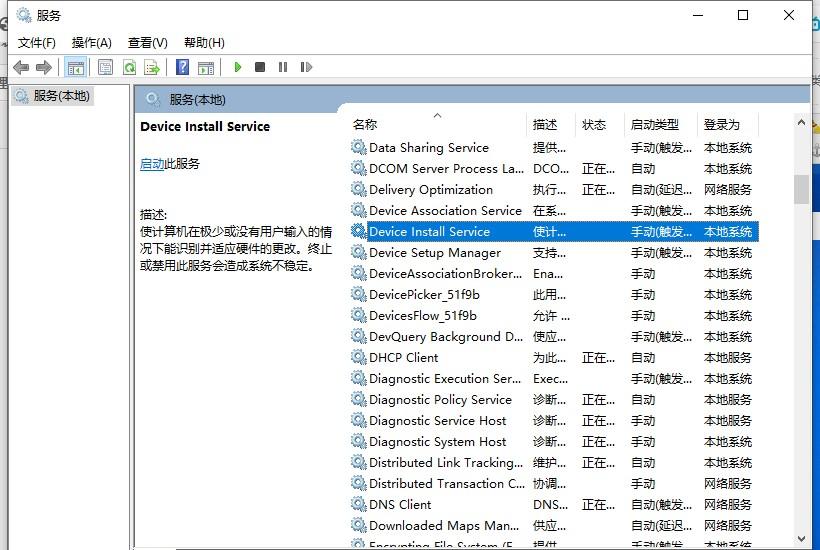The image size is (820, 550).
Task: Toggle the action pane toolbar icon
Action: click(206, 67)
